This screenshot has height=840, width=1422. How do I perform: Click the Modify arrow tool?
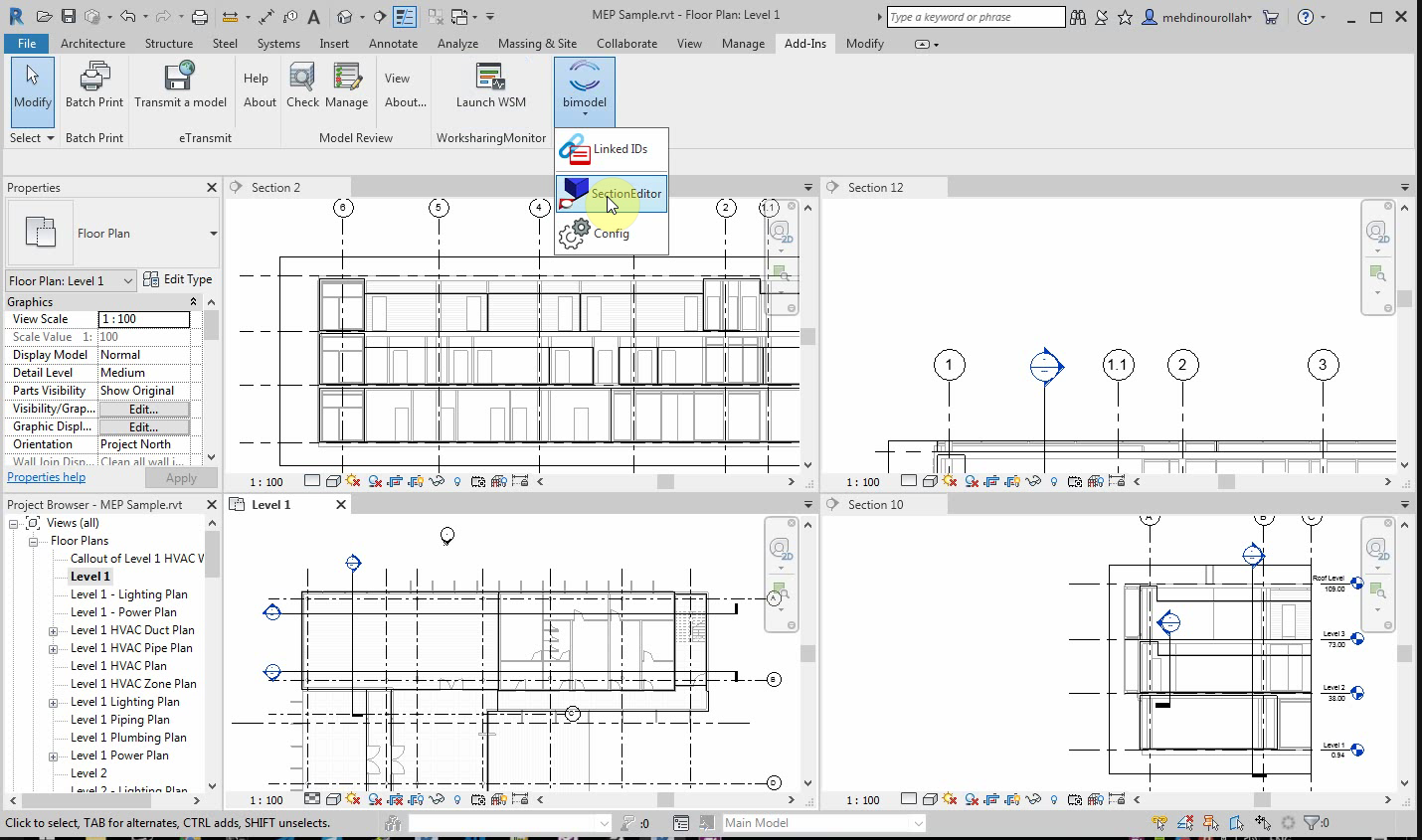[x=33, y=84]
